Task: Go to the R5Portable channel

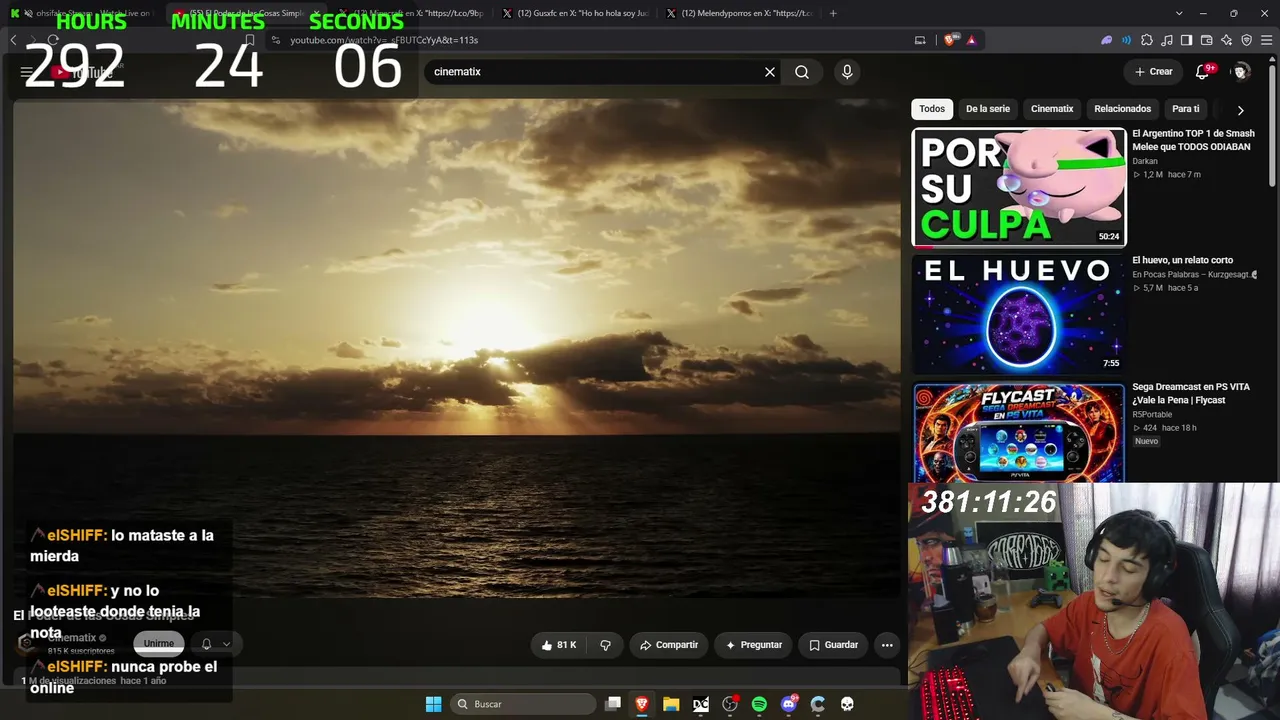Action: point(1151,414)
